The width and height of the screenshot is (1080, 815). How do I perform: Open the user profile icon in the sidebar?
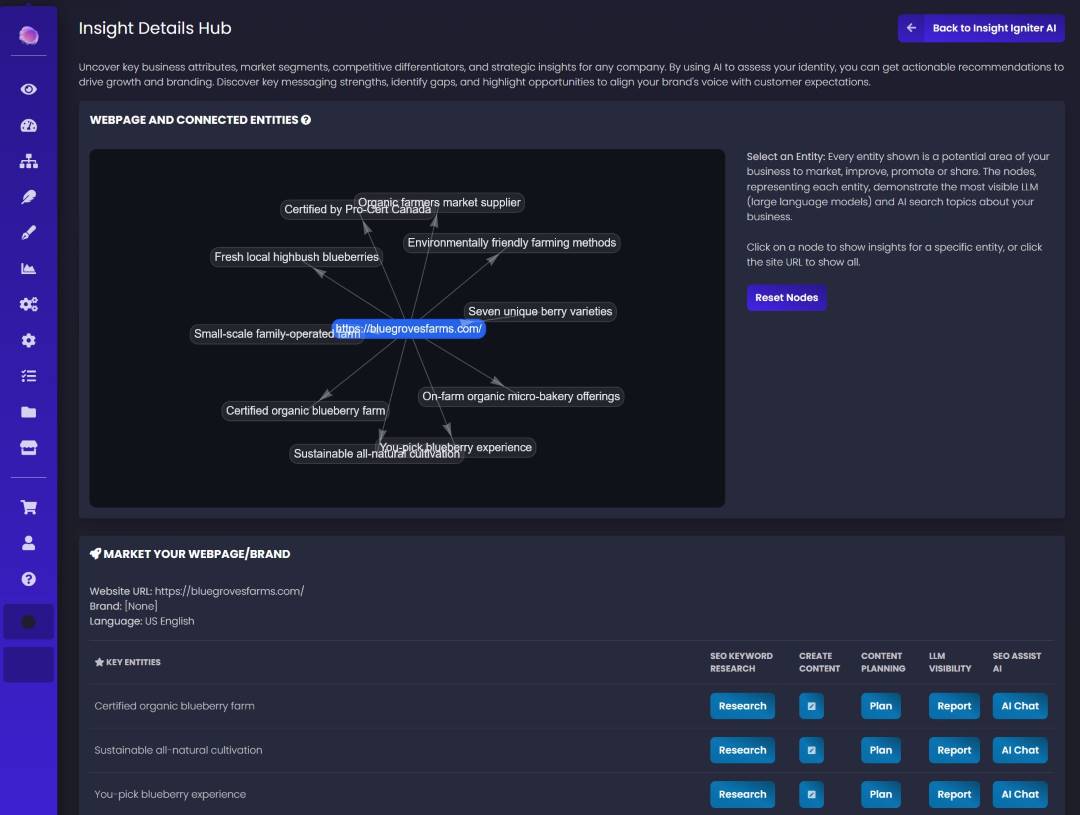[28, 543]
